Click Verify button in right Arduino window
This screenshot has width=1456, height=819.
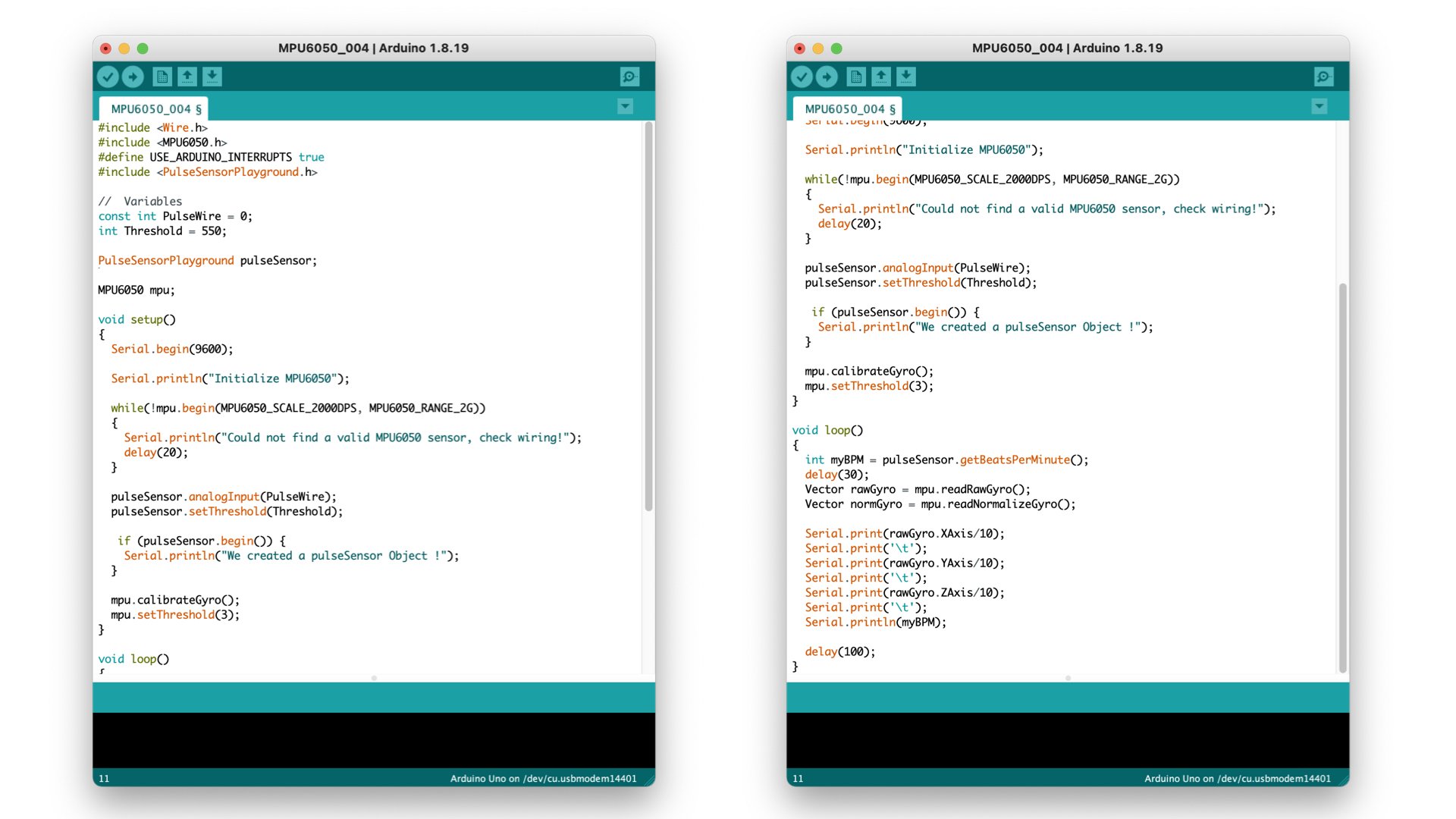click(x=802, y=77)
